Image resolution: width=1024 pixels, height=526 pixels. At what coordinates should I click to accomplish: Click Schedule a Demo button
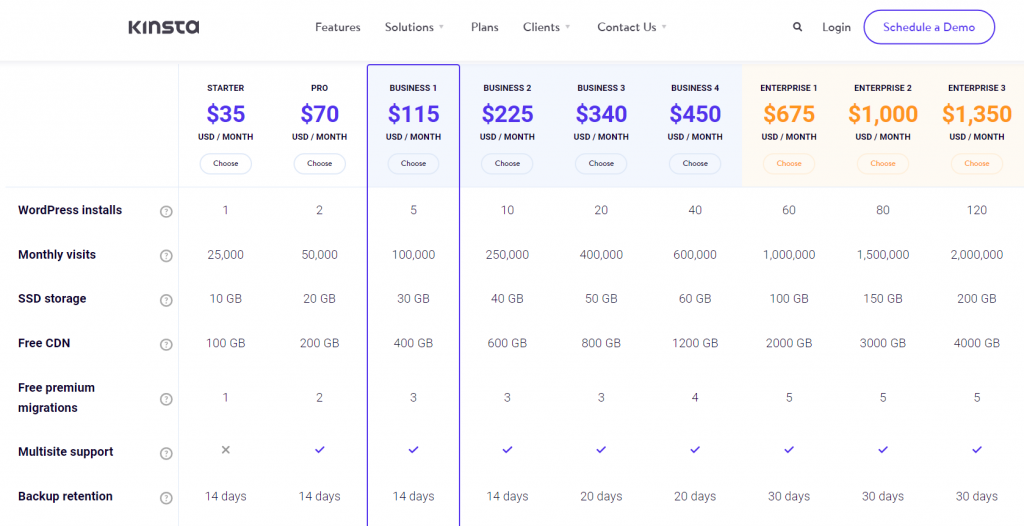[x=929, y=27]
